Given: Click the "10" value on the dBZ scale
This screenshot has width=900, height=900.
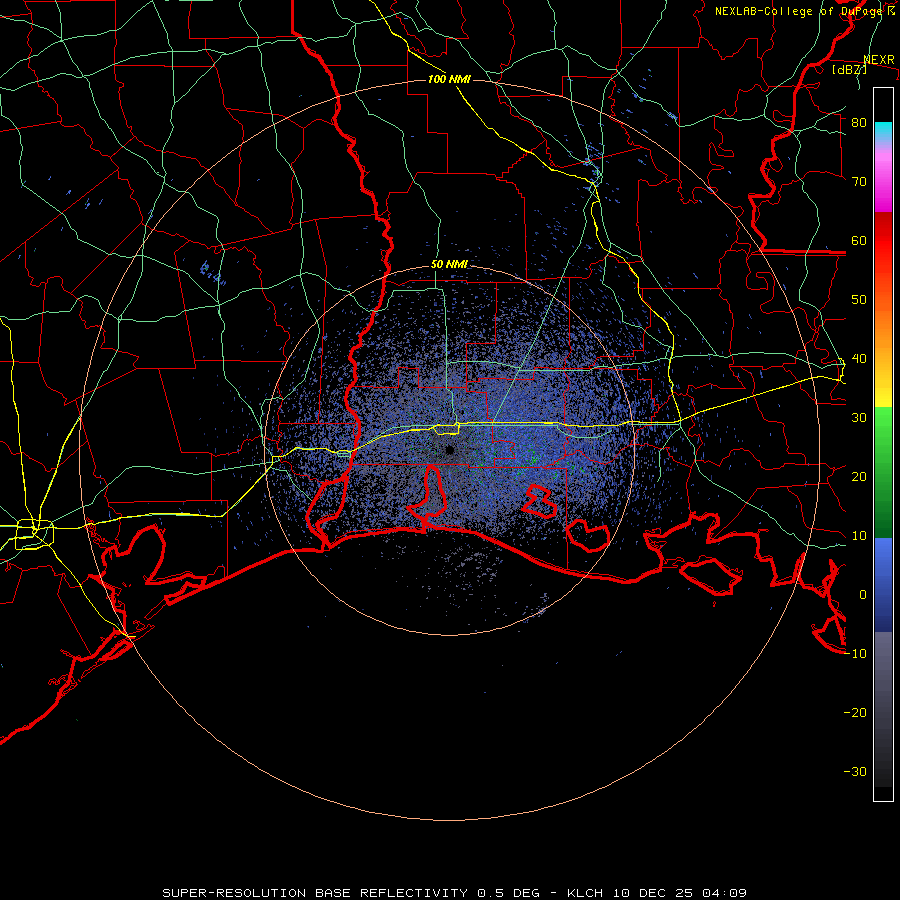Looking at the screenshot, I should pyautogui.click(x=859, y=536).
